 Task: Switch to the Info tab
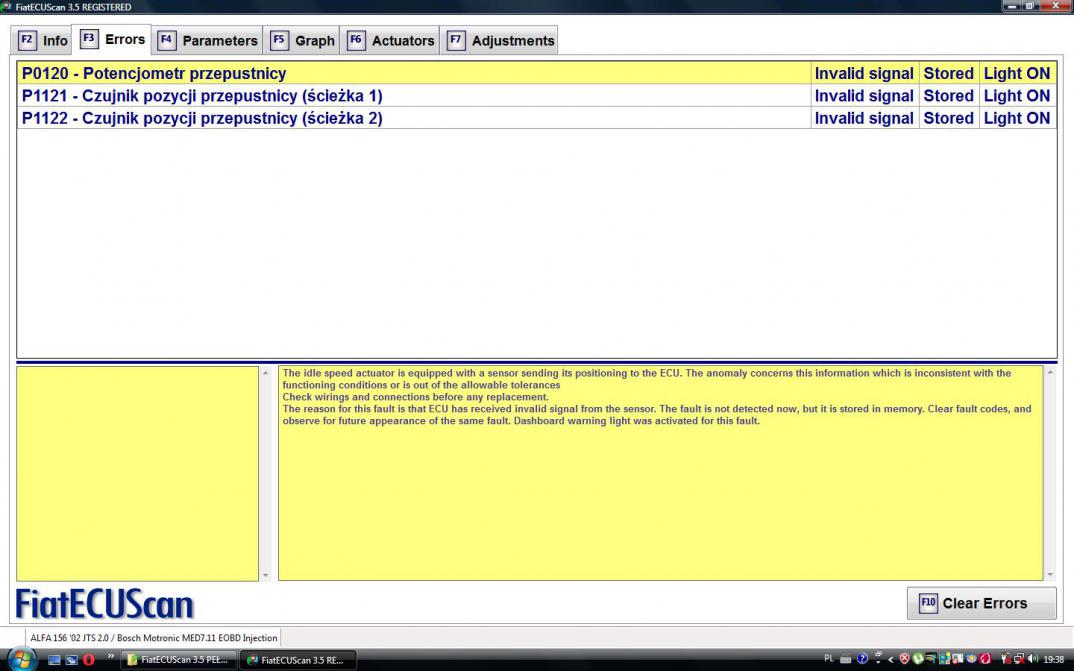pos(43,40)
